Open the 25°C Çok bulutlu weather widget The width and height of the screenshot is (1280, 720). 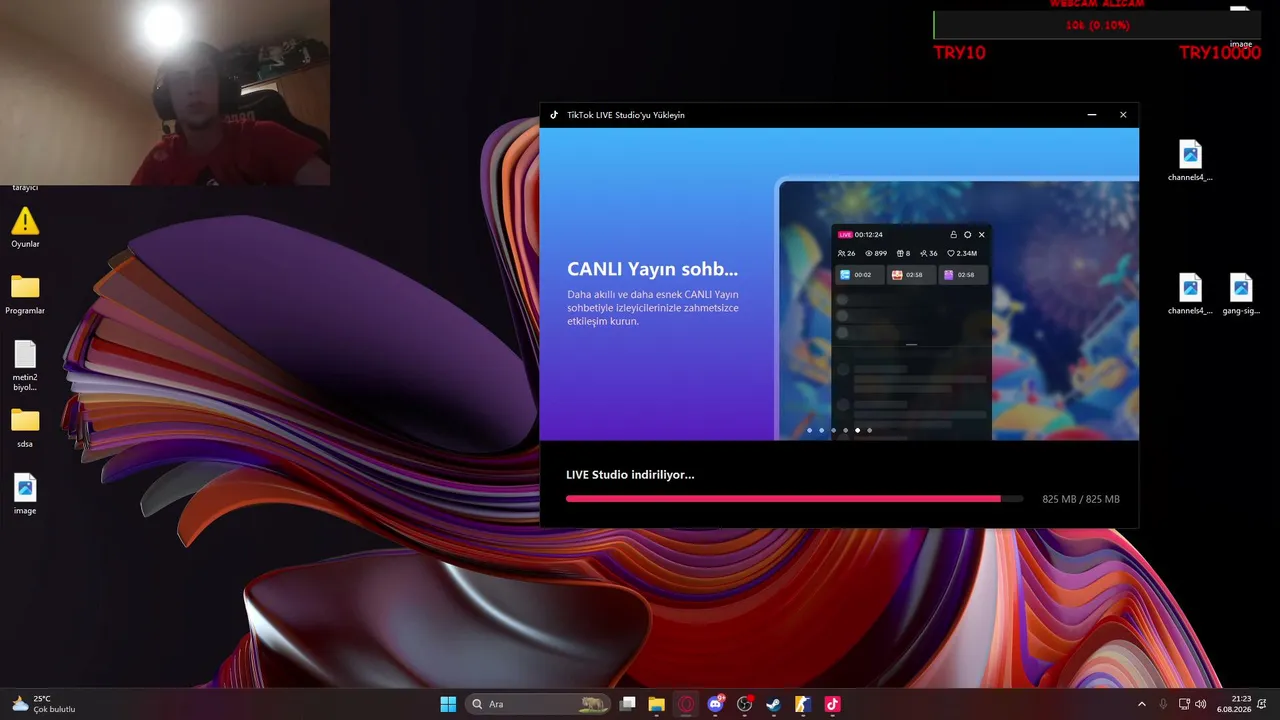coord(44,704)
